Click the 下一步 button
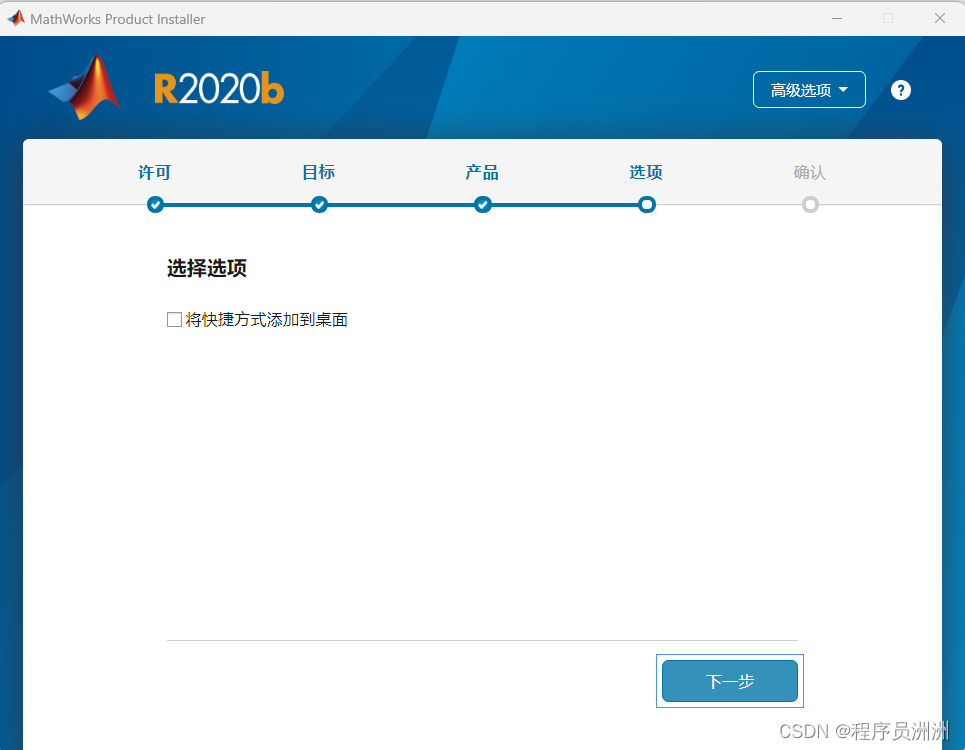Screen dimensions: 965x750 [729, 680]
